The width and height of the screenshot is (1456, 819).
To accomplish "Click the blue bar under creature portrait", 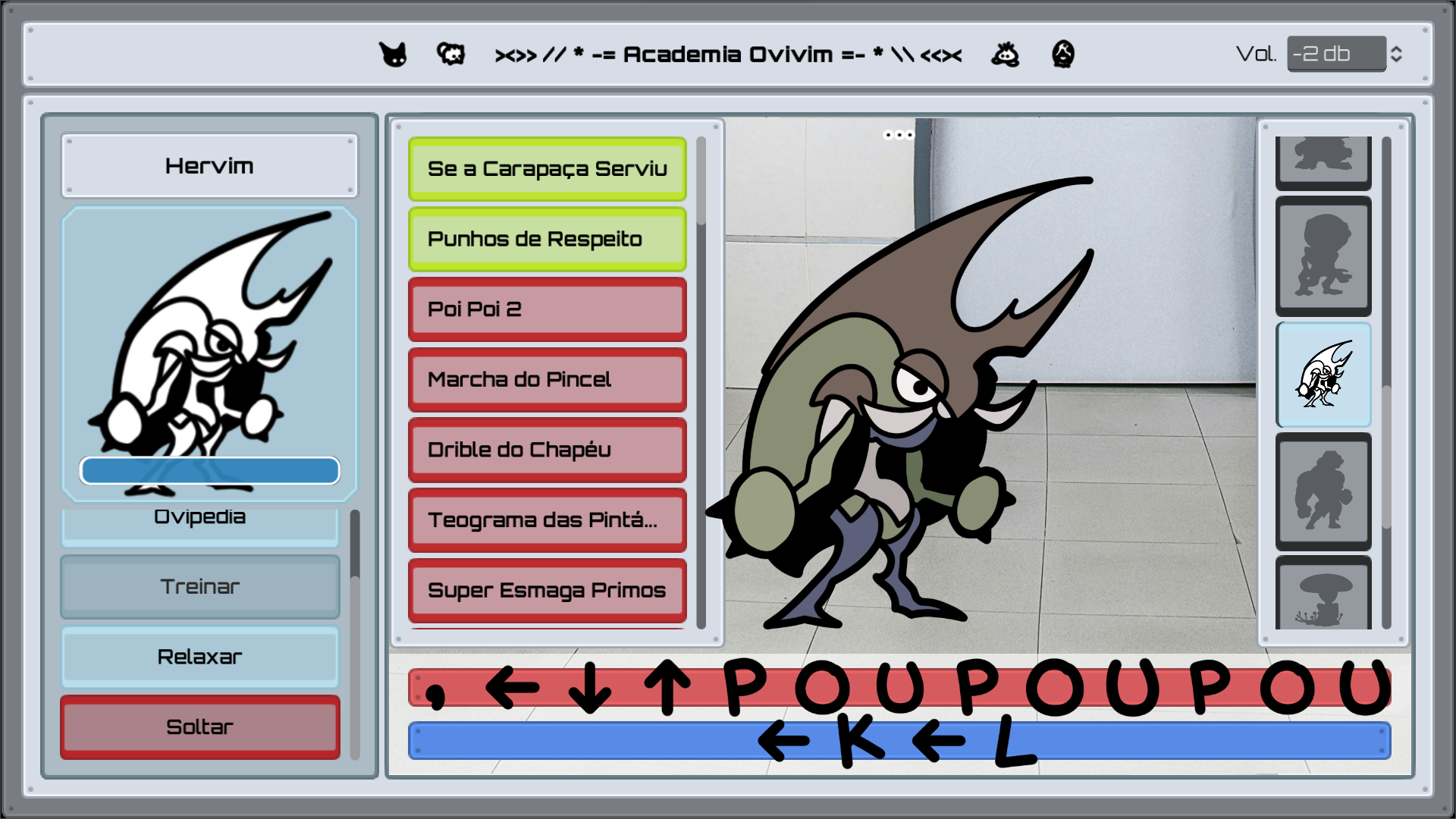I will pos(209,471).
